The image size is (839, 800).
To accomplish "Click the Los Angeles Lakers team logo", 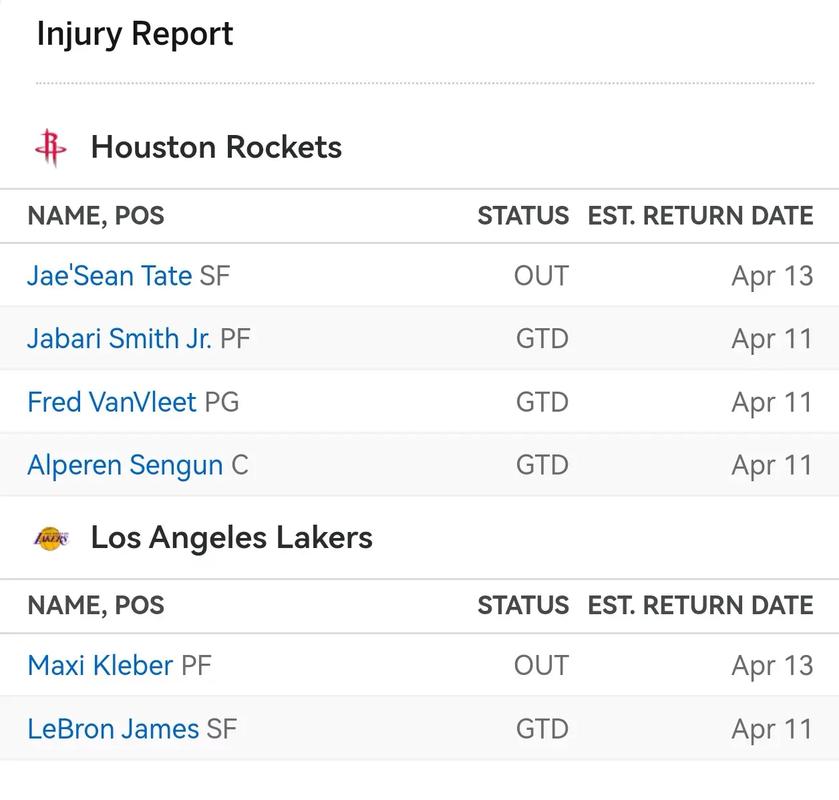I will point(51,538).
